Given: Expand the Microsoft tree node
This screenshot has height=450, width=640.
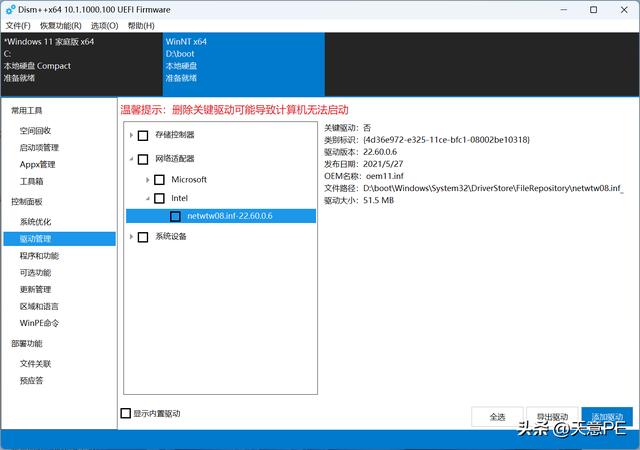Looking at the screenshot, I should (147, 180).
